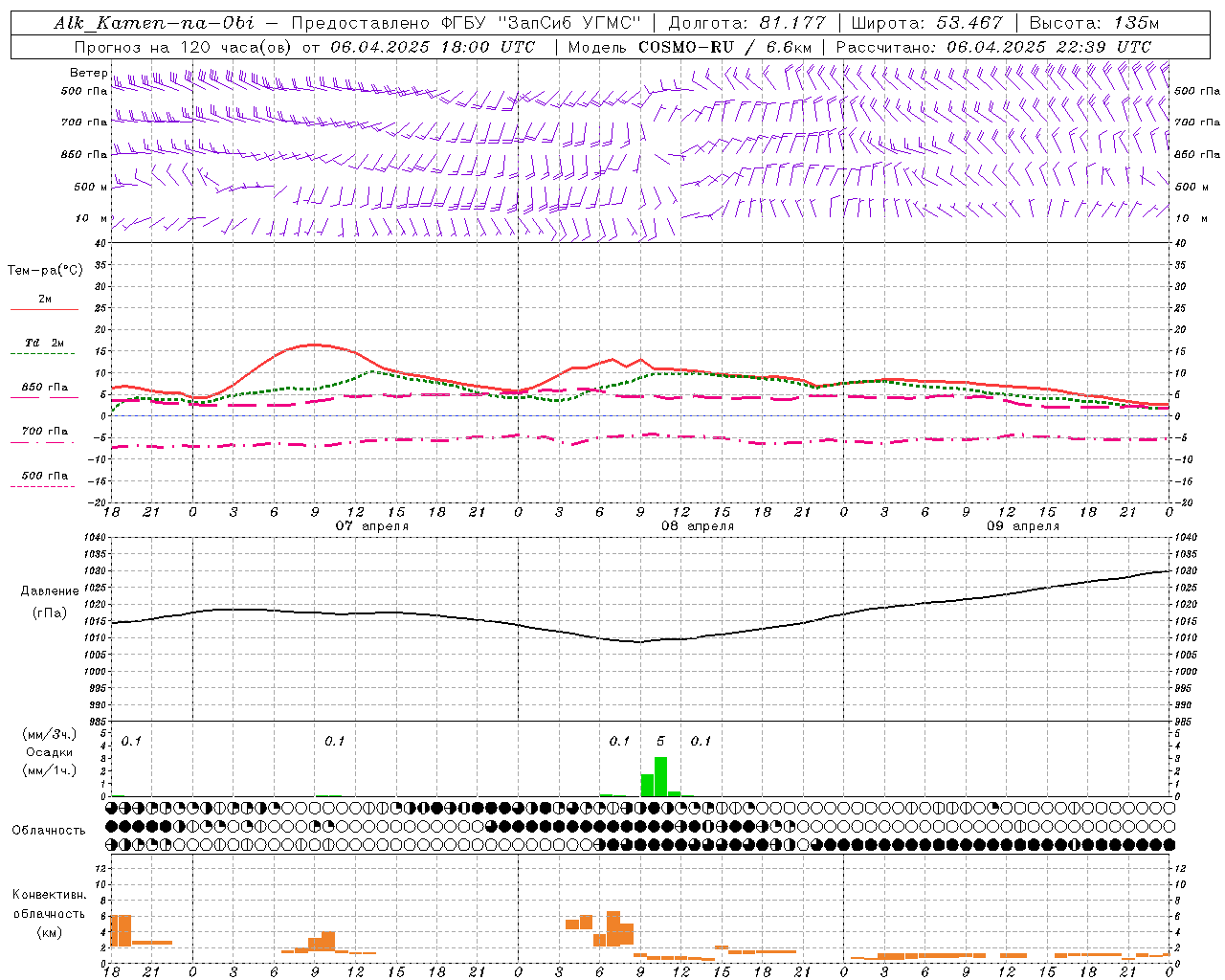
Task: Click the station name Alk_Kamen-na-Obi
Action: (x=154, y=23)
